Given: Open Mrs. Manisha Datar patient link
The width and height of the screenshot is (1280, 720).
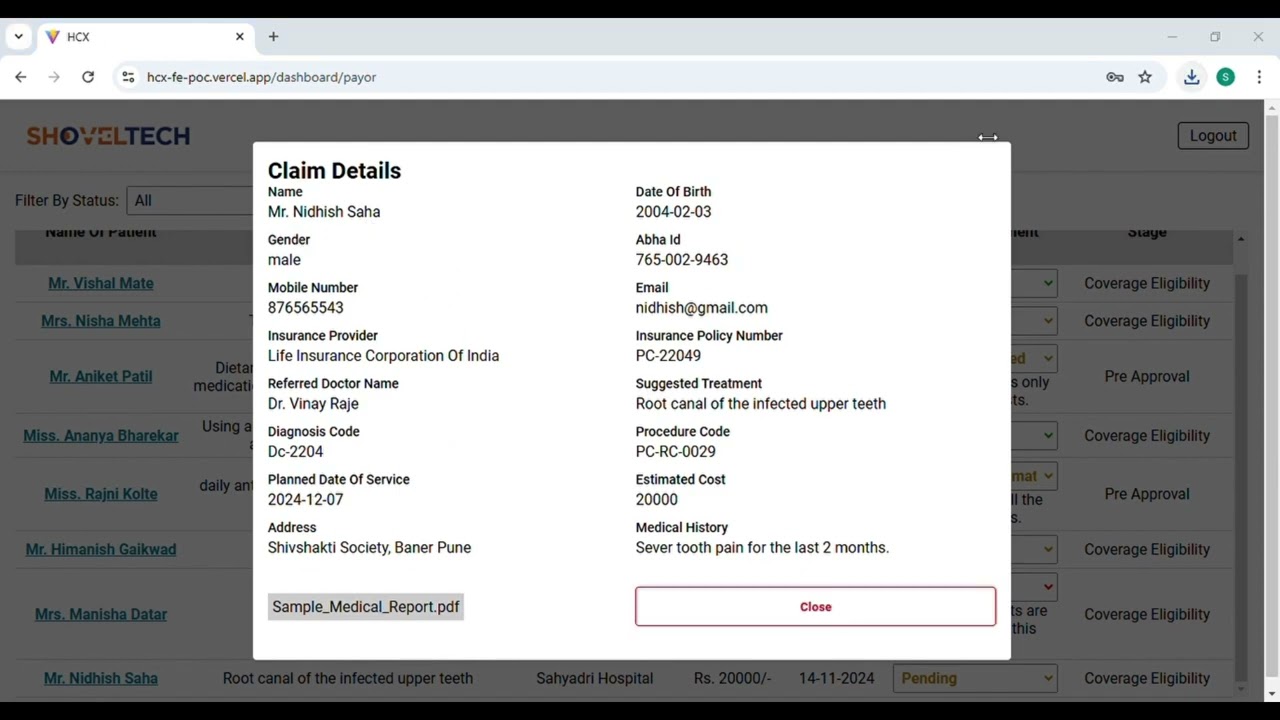Looking at the screenshot, I should tap(101, 614).
